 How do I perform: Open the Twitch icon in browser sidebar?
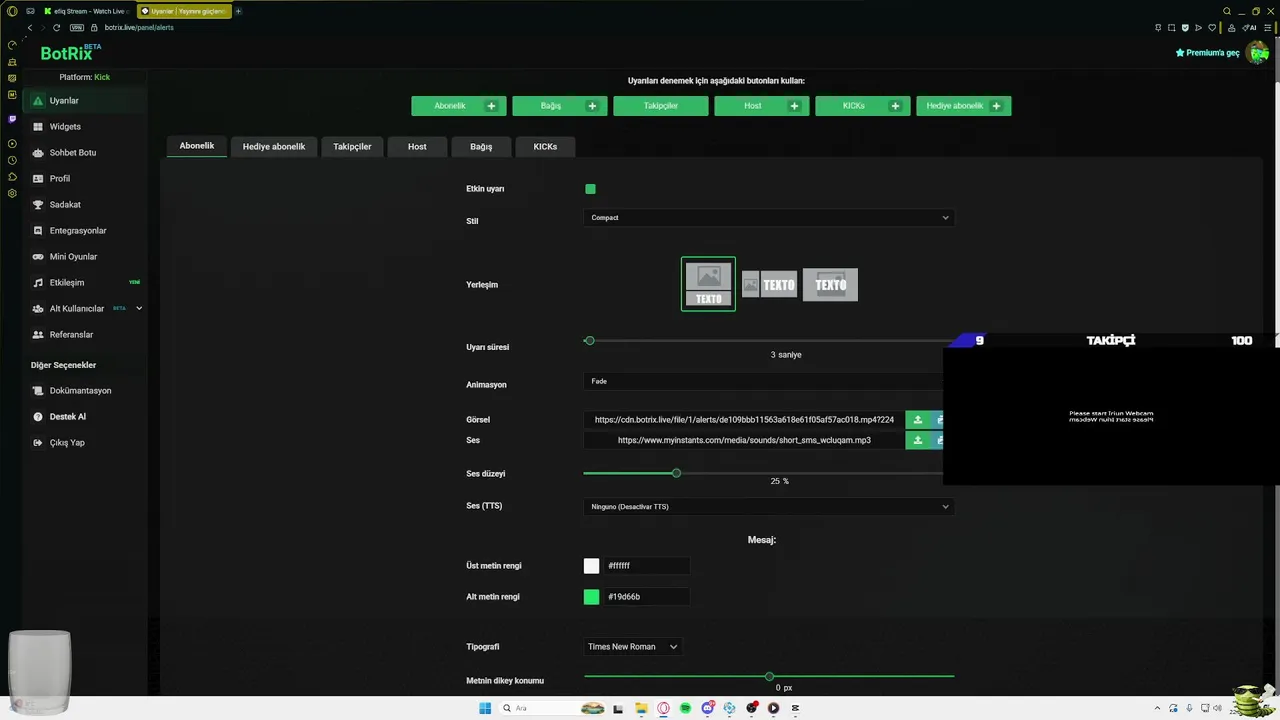tap(12, 119)
